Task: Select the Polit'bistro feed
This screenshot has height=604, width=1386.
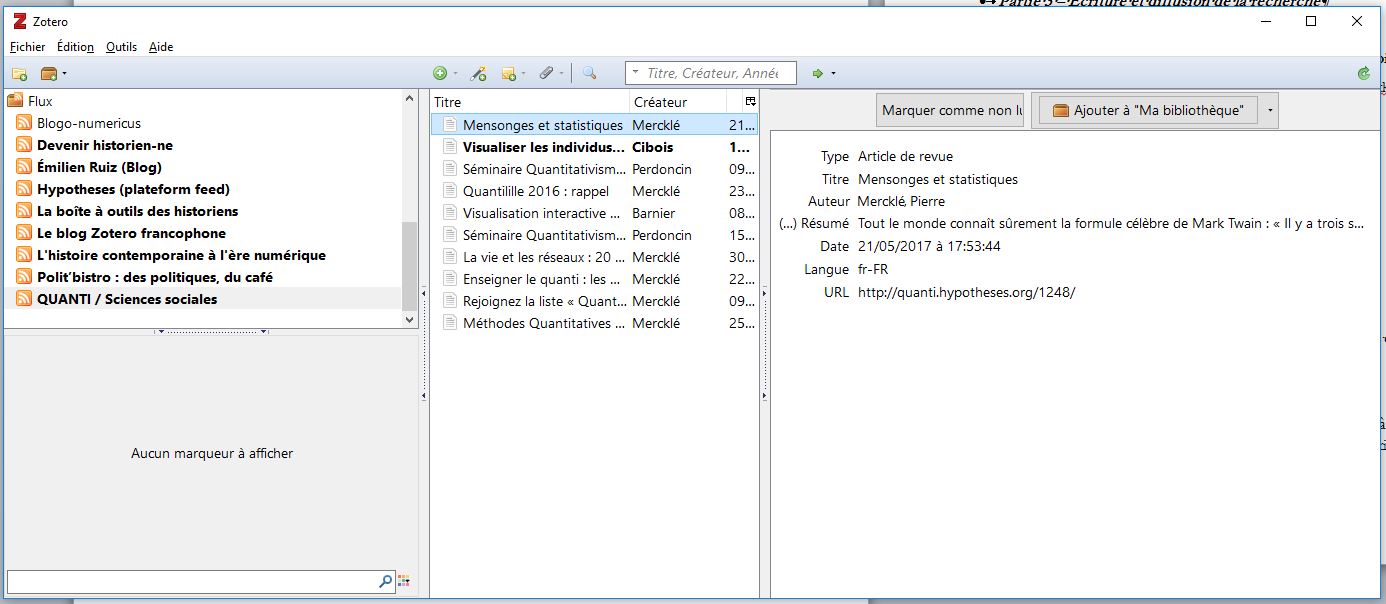Action: pyautogui.click(x=155, y=277)
